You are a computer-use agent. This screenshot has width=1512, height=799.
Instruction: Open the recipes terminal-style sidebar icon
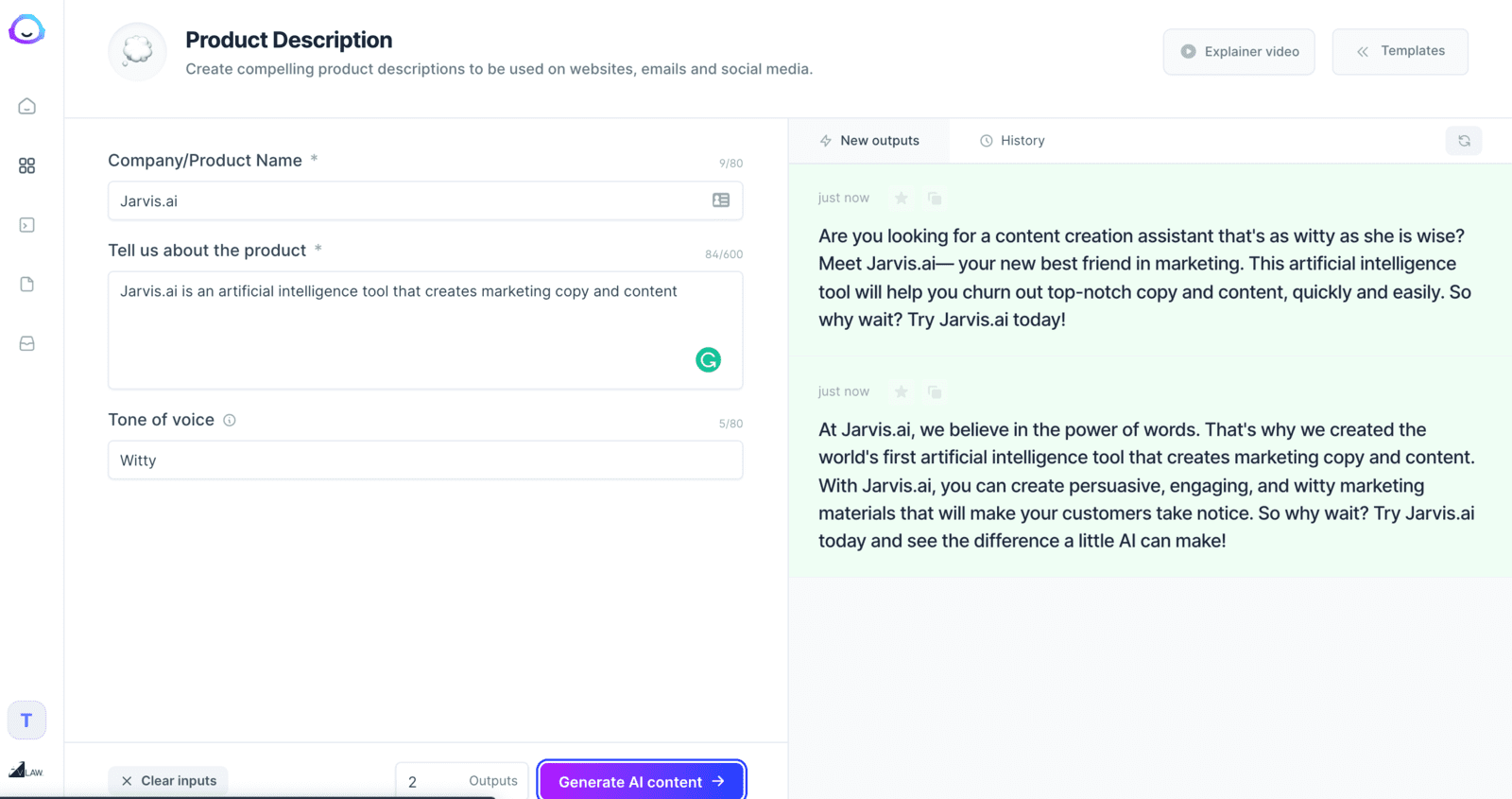[26, 225]
